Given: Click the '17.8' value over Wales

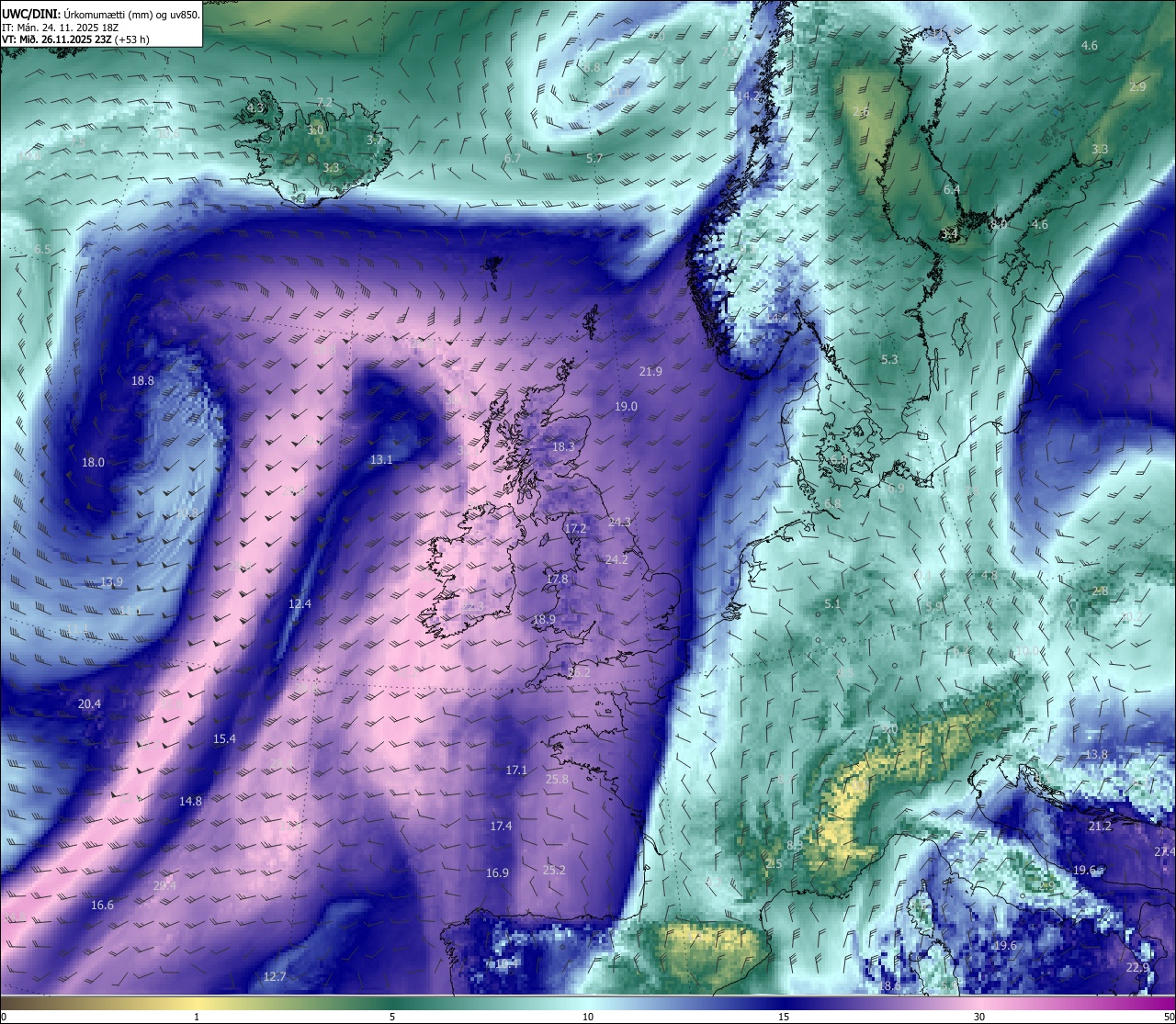Looking at the screenshot, I should pos(557,580).
